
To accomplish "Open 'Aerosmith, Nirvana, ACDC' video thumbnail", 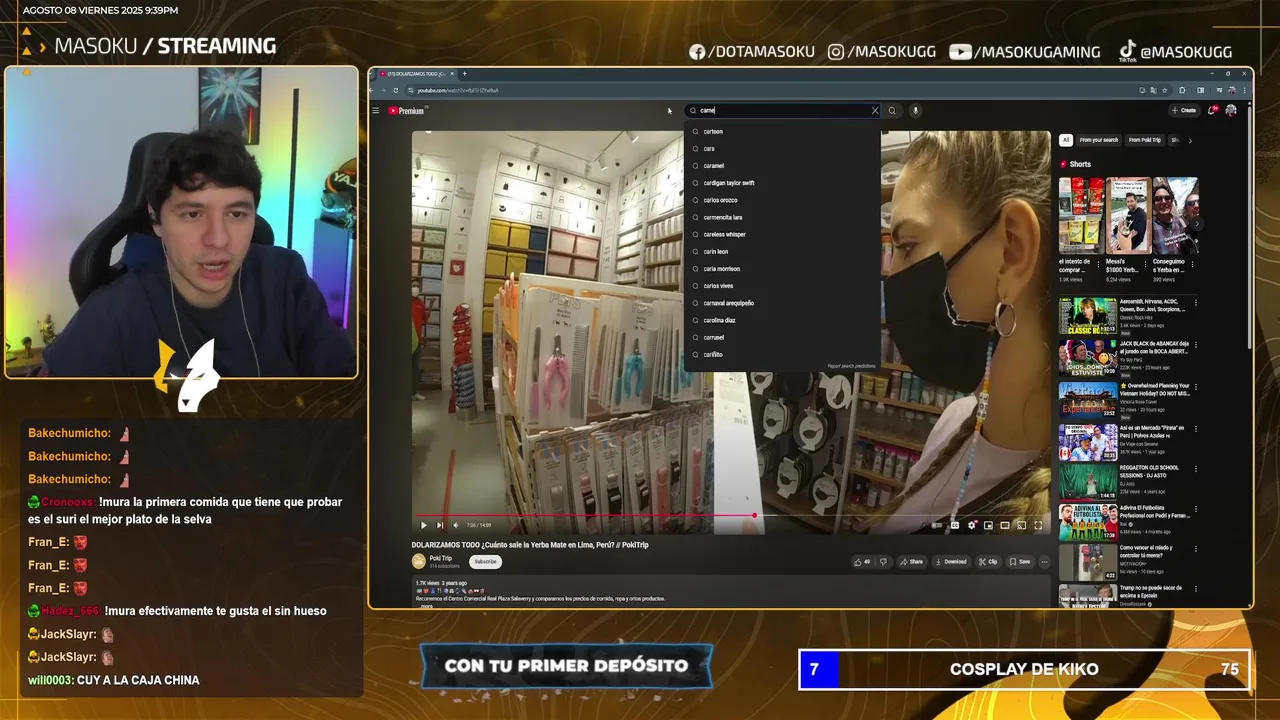I will point(1088,315).
